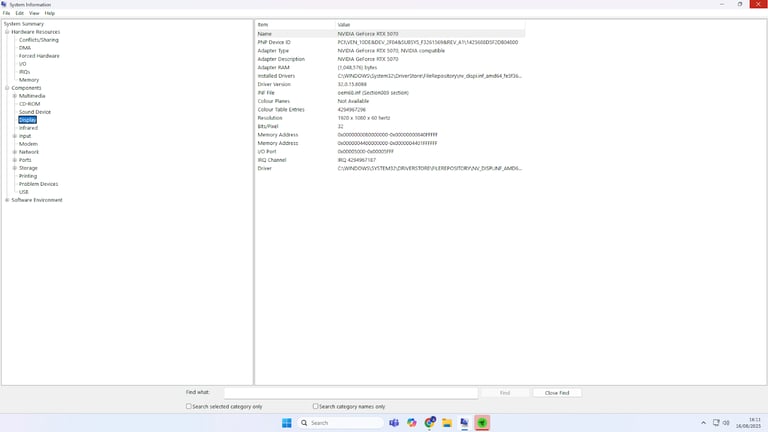Focus the Find what text field
Viewport: 768px width, 432px height.
point(351,393)
